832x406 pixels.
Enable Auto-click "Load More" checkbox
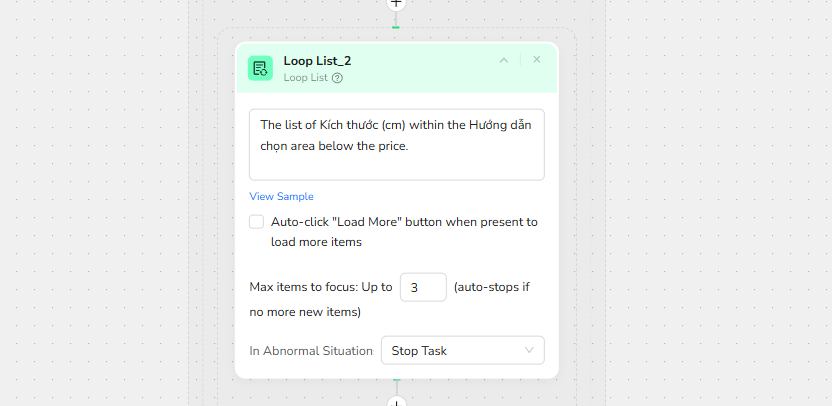coord(257,222)
